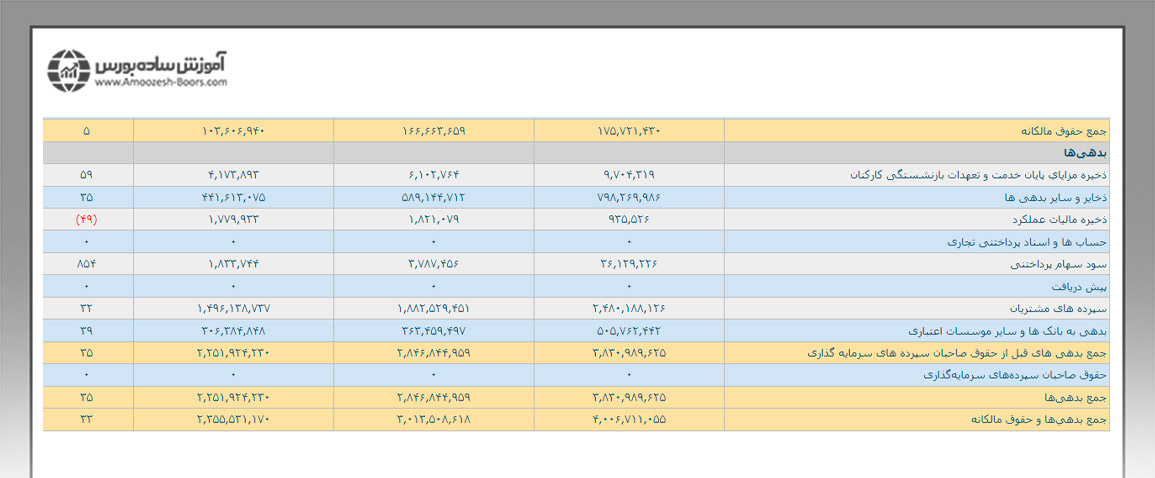
Task: Select the جمع بدهی‌ها total row label
Action: pyautogui.click(x=1080, y=397)
